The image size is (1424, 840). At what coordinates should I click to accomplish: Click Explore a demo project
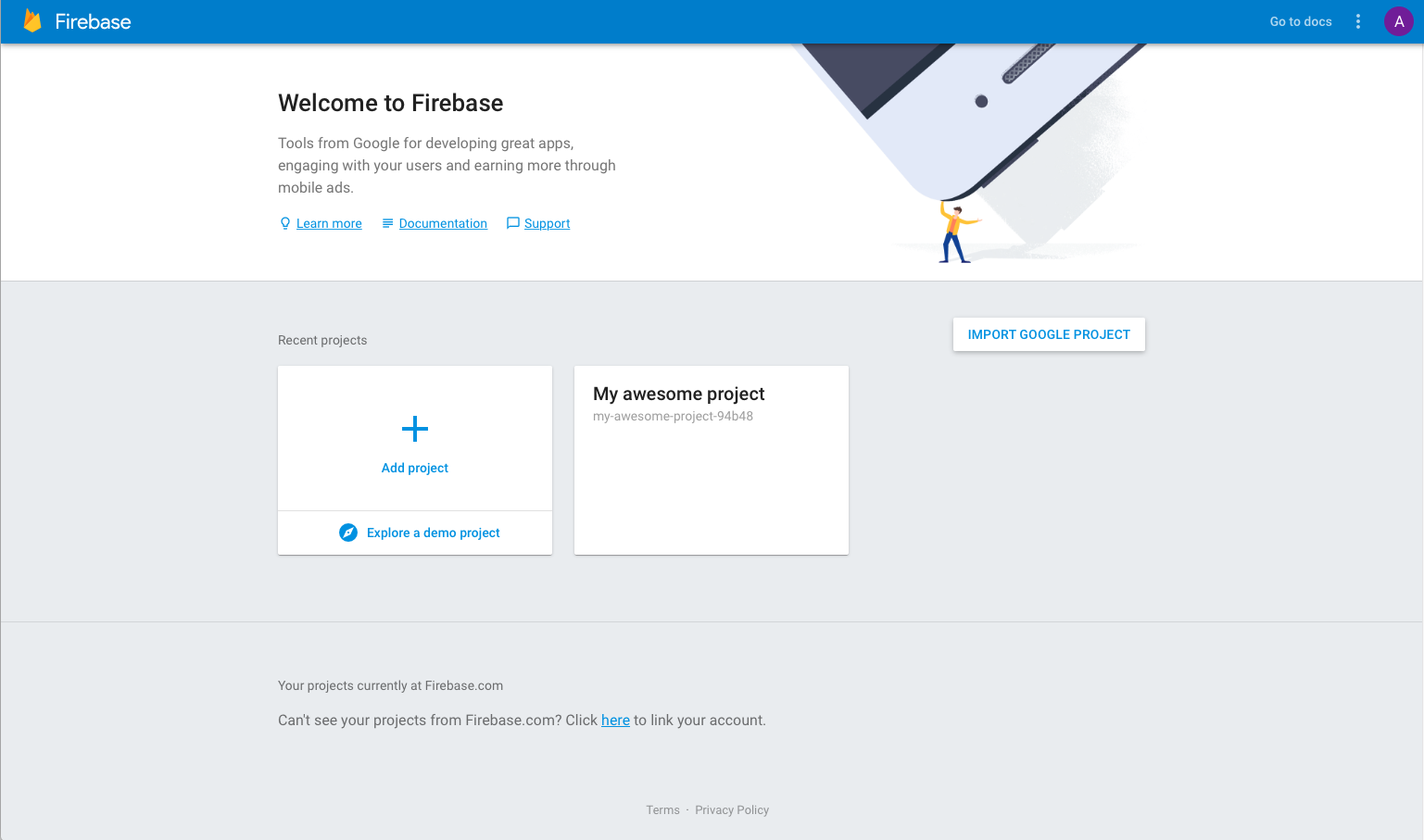point(433,533)
